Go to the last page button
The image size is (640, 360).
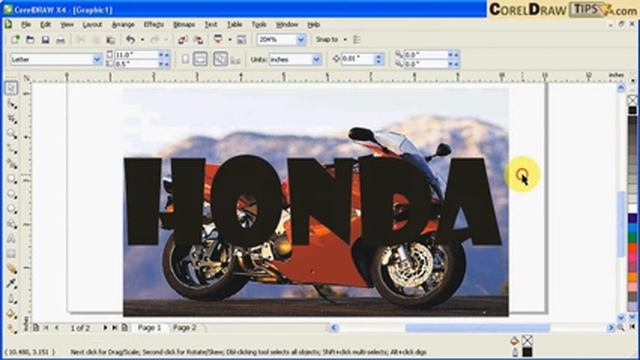coord(115,328)
